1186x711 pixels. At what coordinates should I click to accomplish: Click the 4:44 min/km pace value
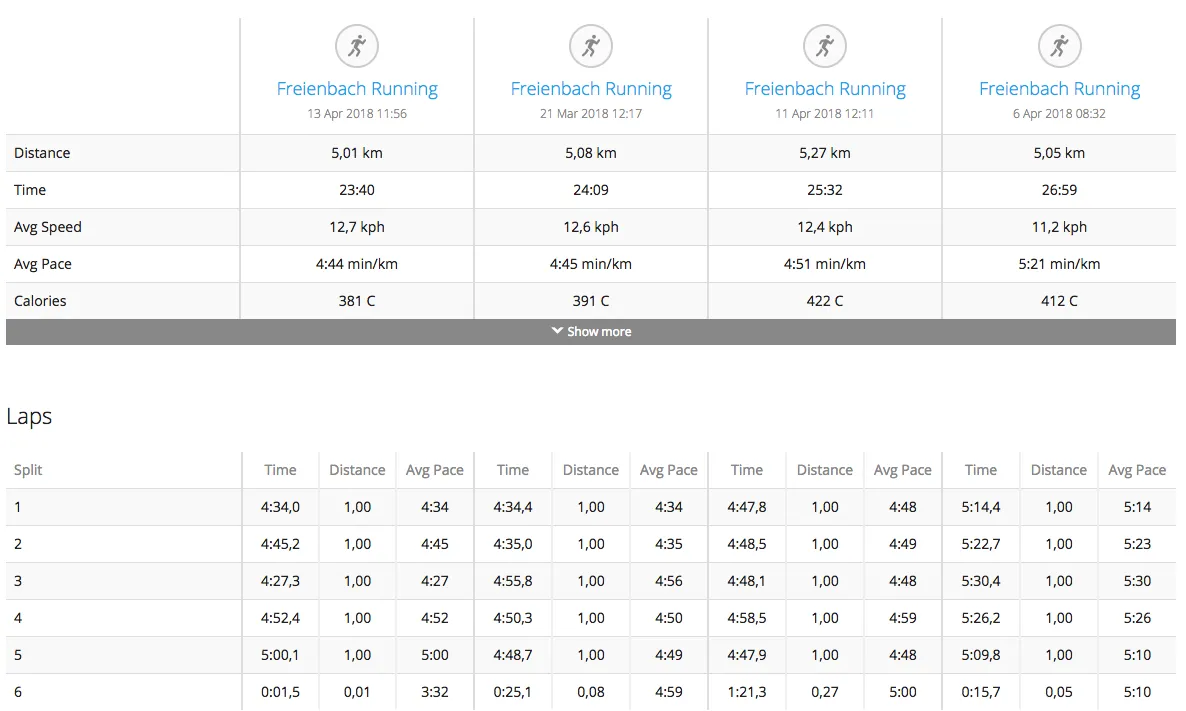point(357,264)
